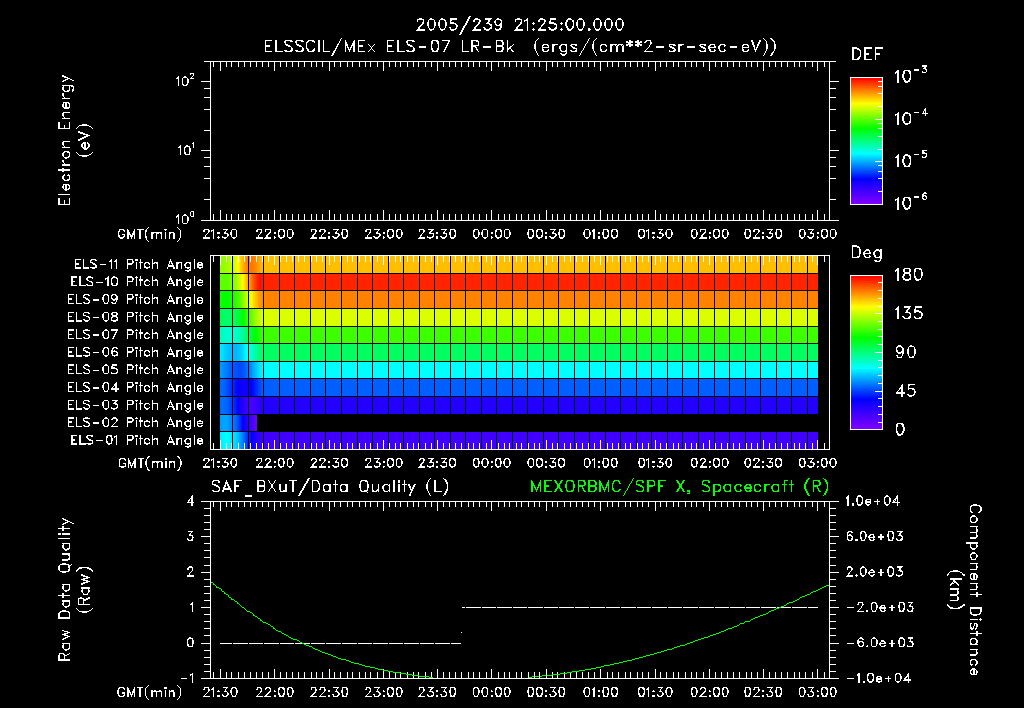The height and width of the screenshot is (708, 1024).
Task: Click the Deg colorbar heading
Action: point(867,253)
